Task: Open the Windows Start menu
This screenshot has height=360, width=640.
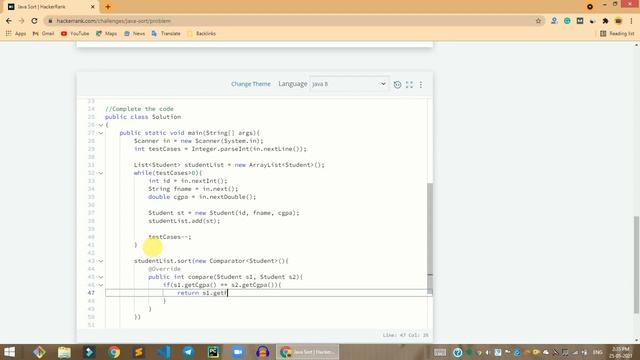Action: pyautogui.click(x=9, y=352)
